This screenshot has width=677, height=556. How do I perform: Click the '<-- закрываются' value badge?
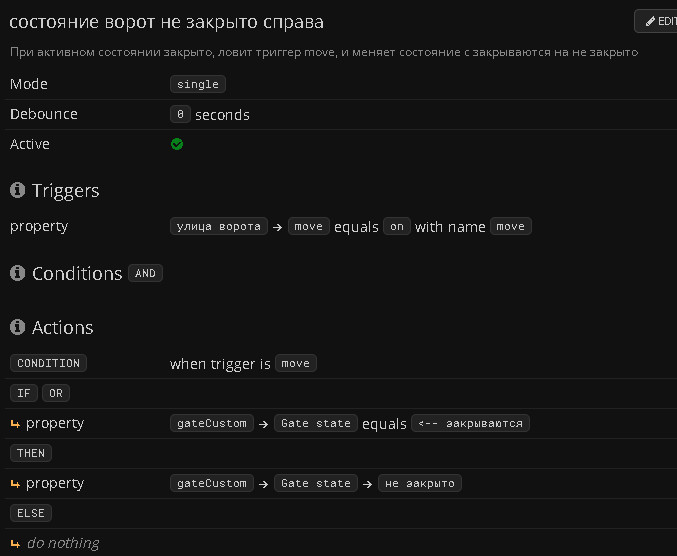pos(470,423)
